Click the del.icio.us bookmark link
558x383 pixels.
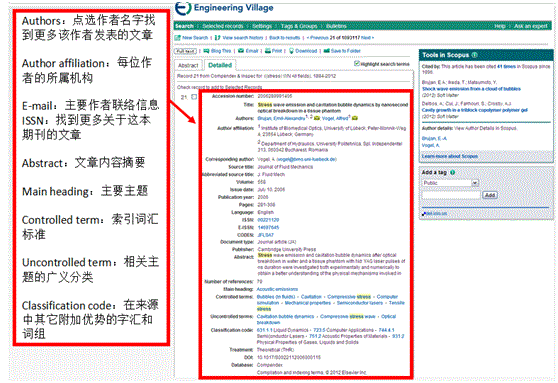click(x=435, y=214)
